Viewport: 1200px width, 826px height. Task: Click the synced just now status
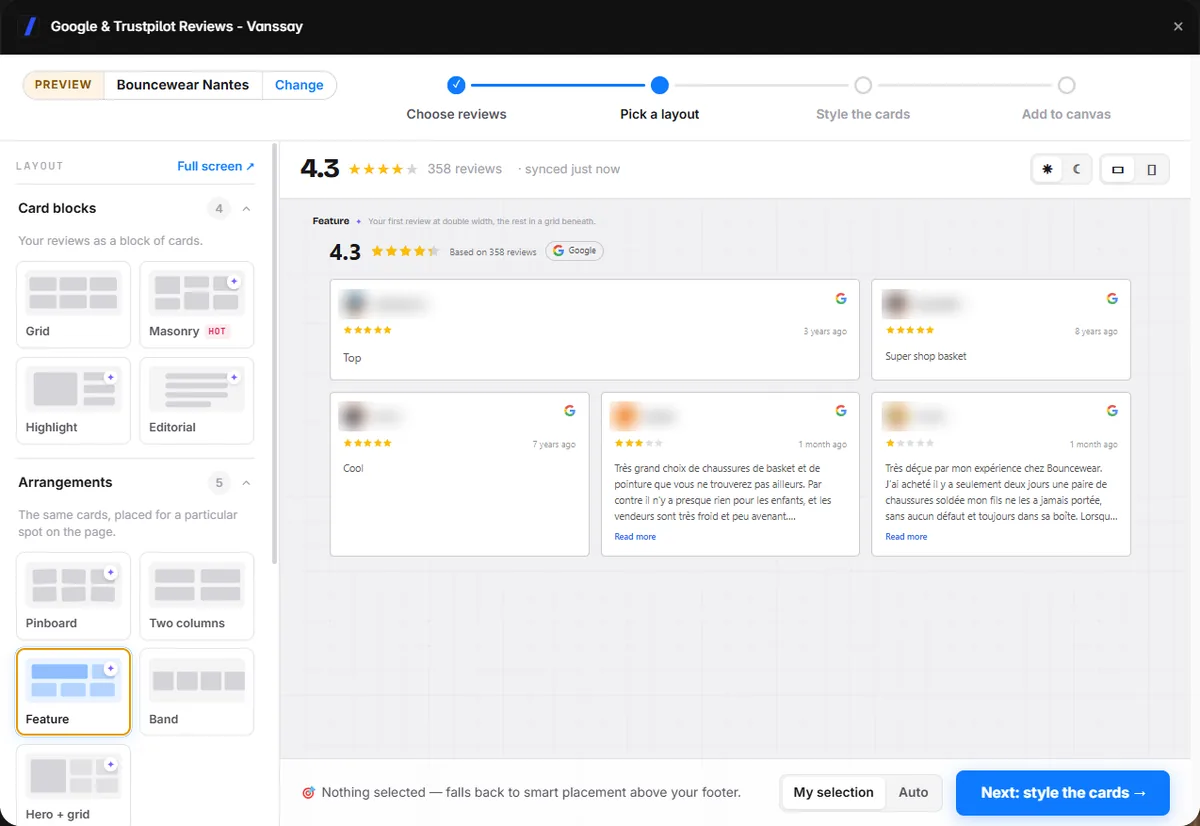[x=569, y=169]
